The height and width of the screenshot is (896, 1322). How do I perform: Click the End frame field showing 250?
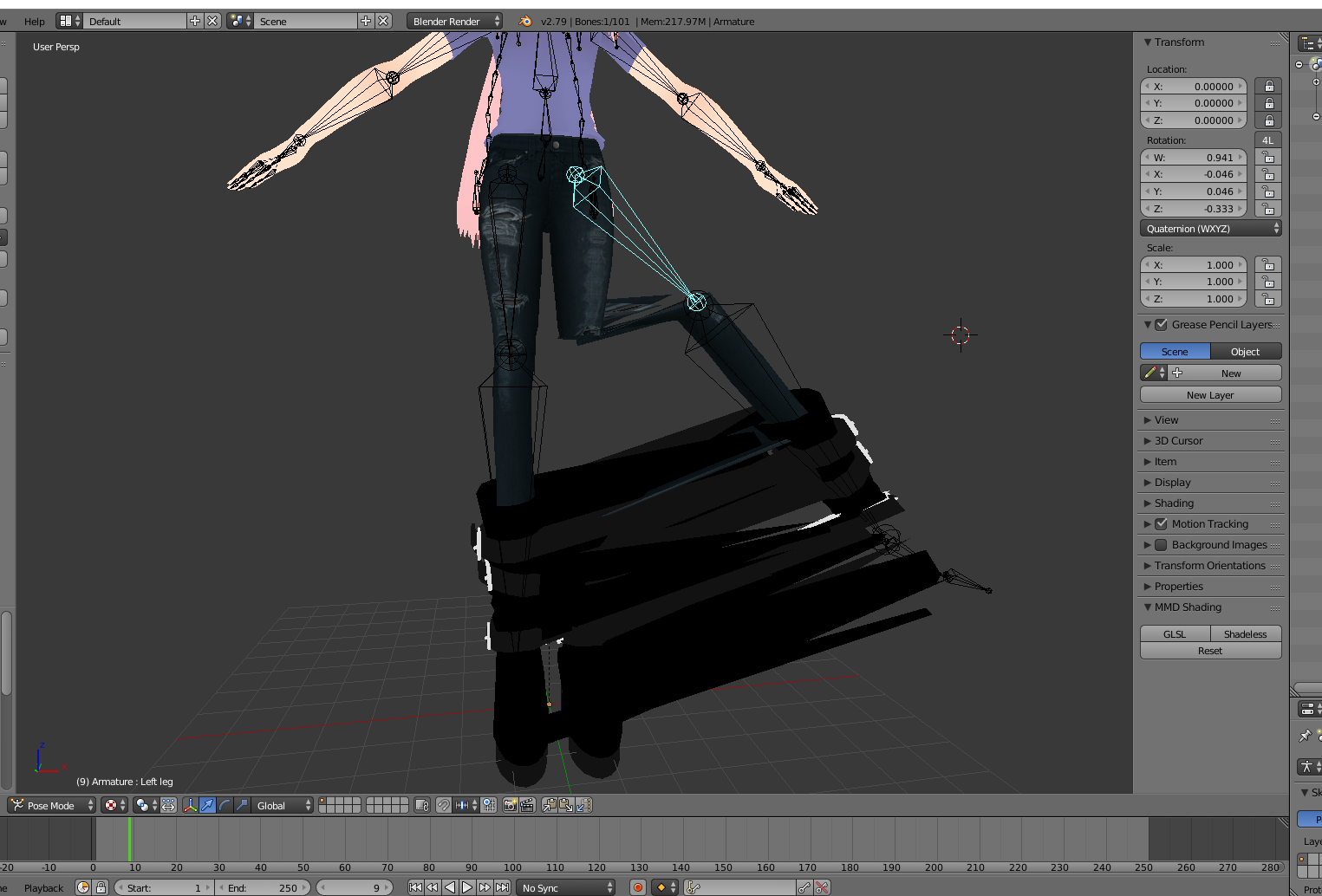tap(263, 887)
